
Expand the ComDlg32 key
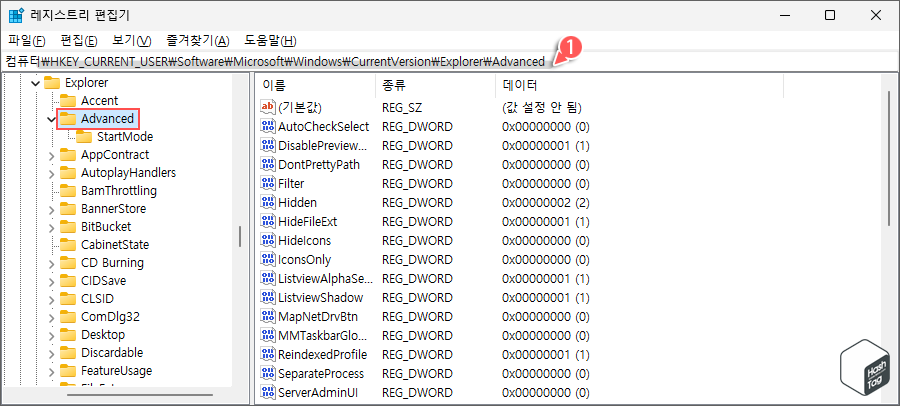click(x=52, y=317)
